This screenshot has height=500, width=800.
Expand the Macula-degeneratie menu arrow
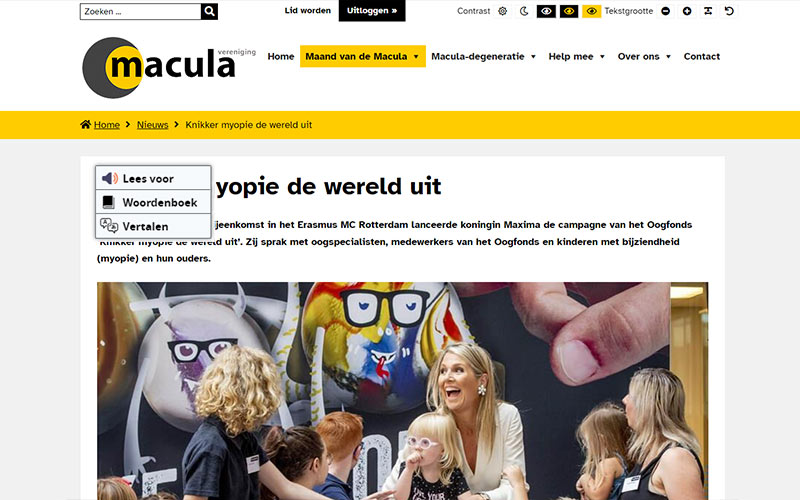(x=533, y=57)
